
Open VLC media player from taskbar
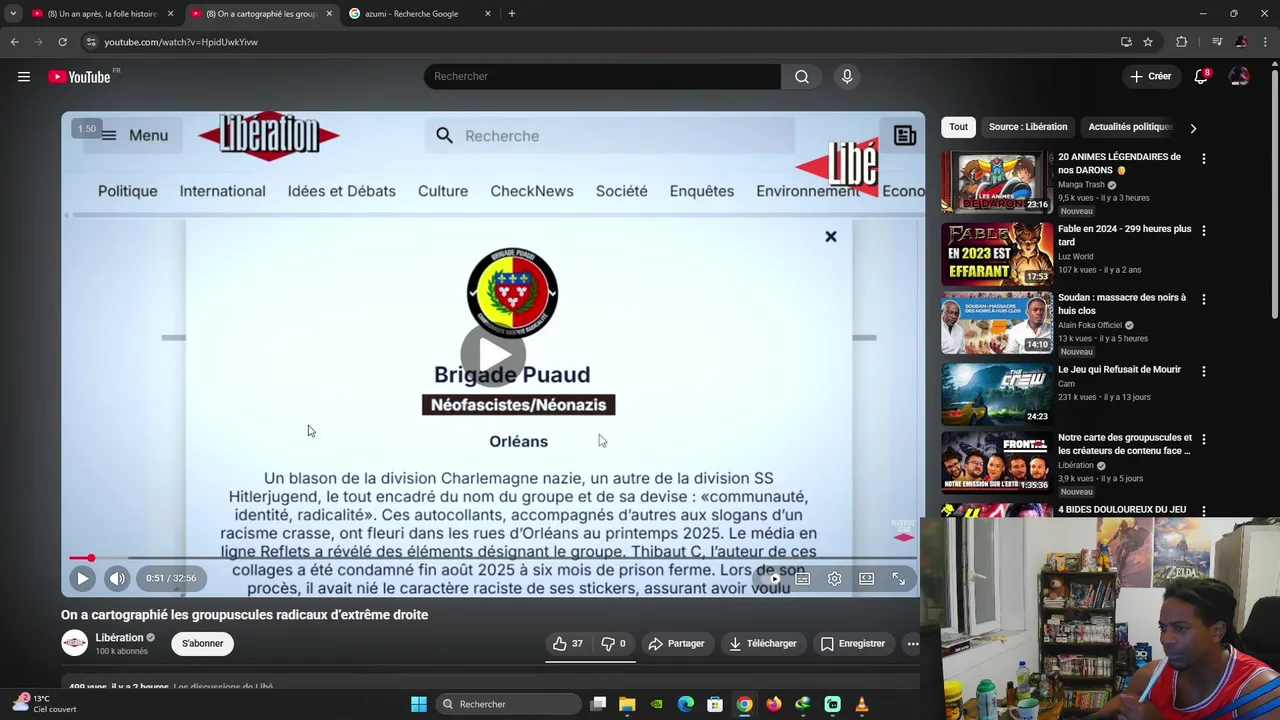coord(861,704)
